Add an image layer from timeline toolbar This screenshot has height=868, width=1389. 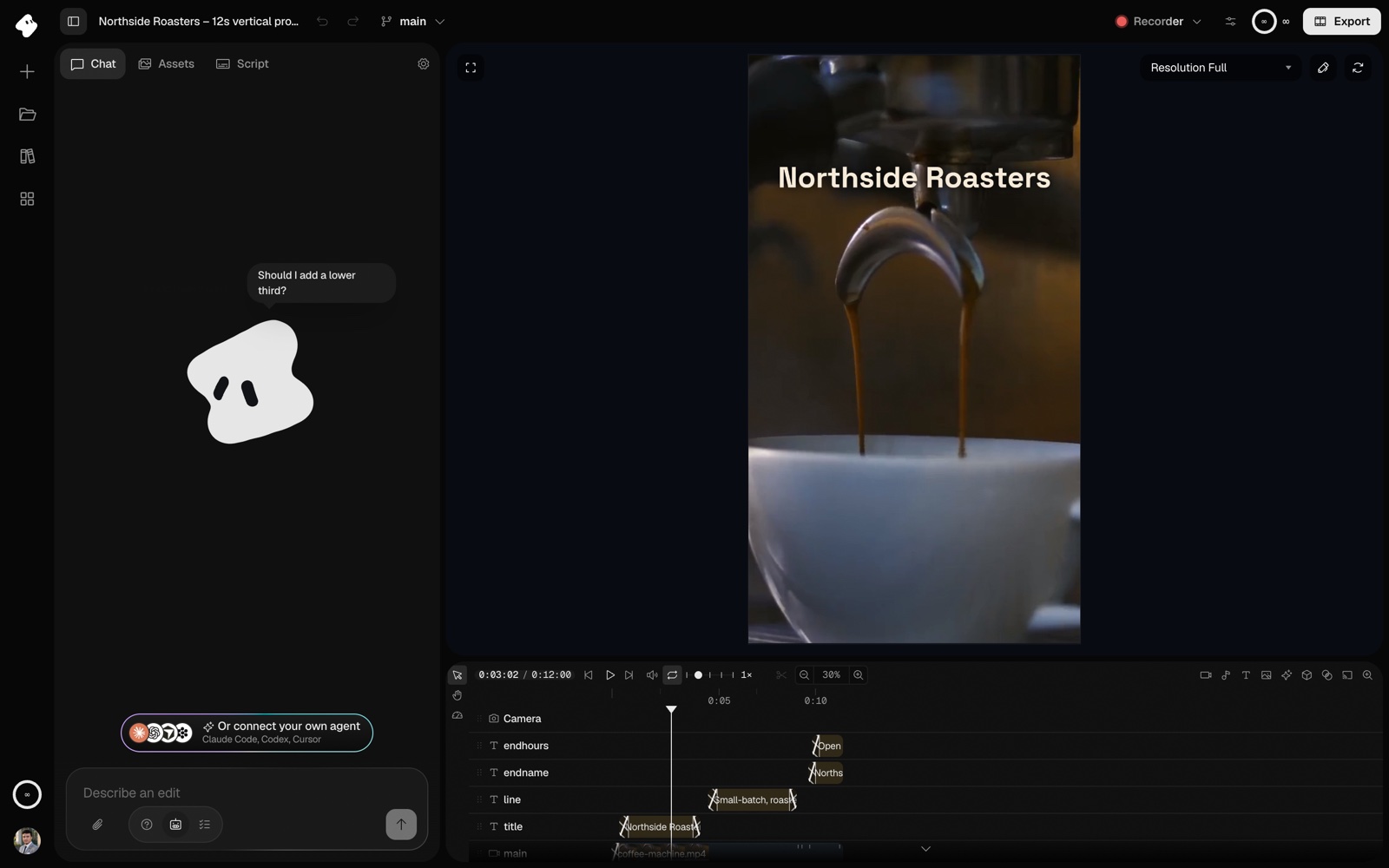[1267, 675]
